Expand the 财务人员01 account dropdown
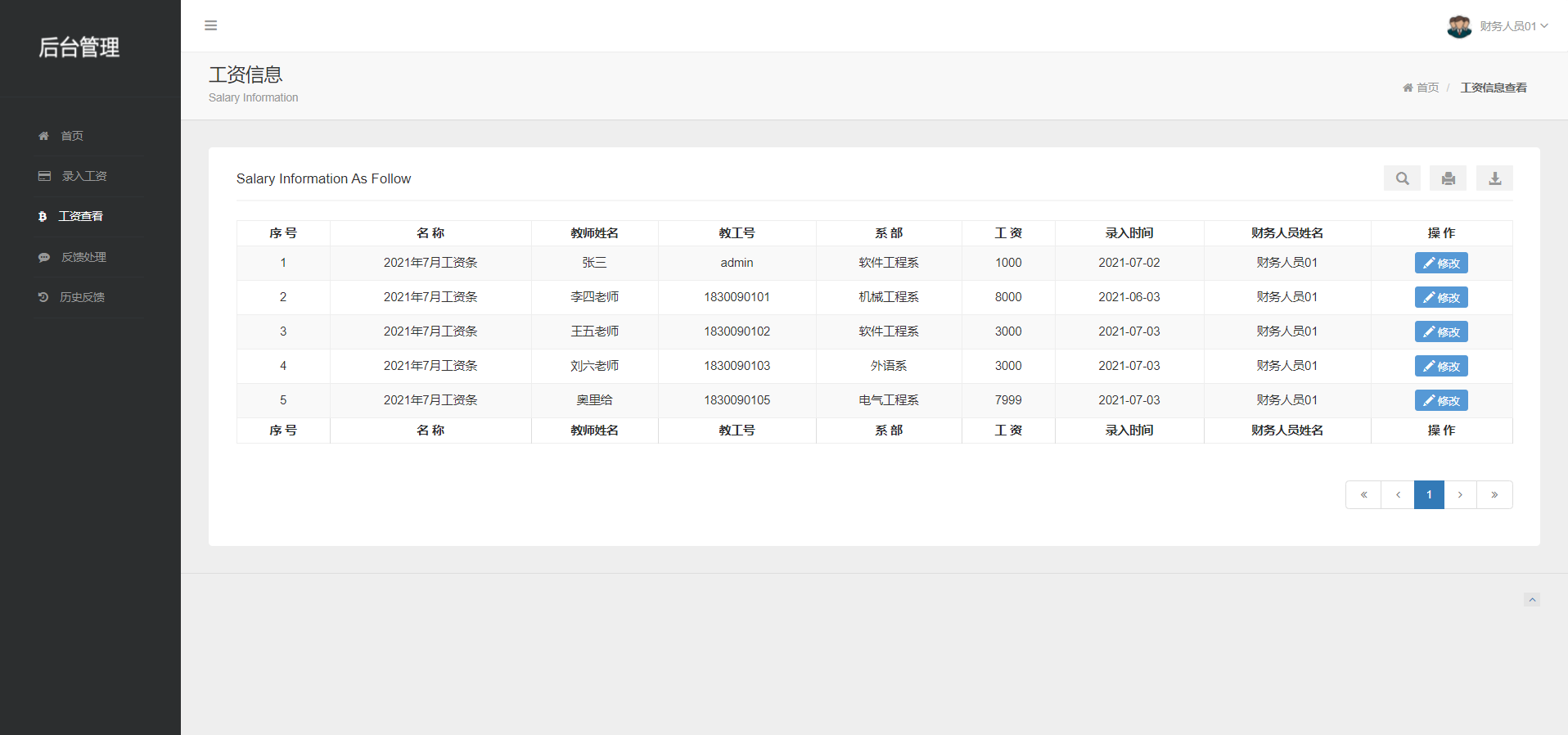The image size is (1568, 735). [x=1513, y=26]
